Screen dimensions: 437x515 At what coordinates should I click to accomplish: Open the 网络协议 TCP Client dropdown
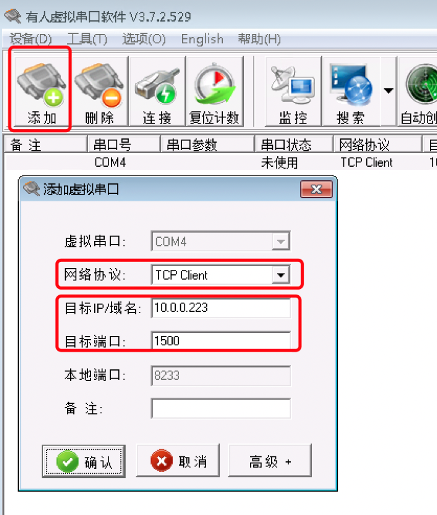(x=281, y=275)
